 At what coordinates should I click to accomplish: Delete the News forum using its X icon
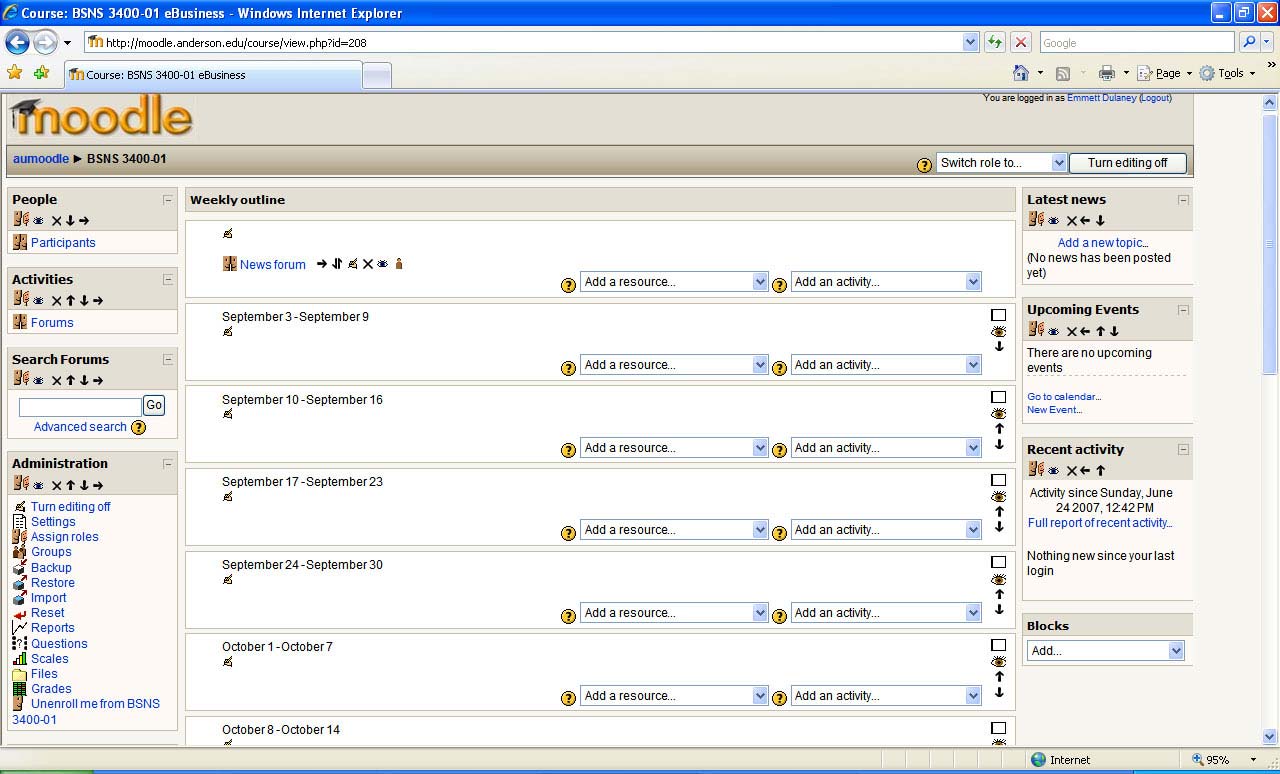pos(367,264)
